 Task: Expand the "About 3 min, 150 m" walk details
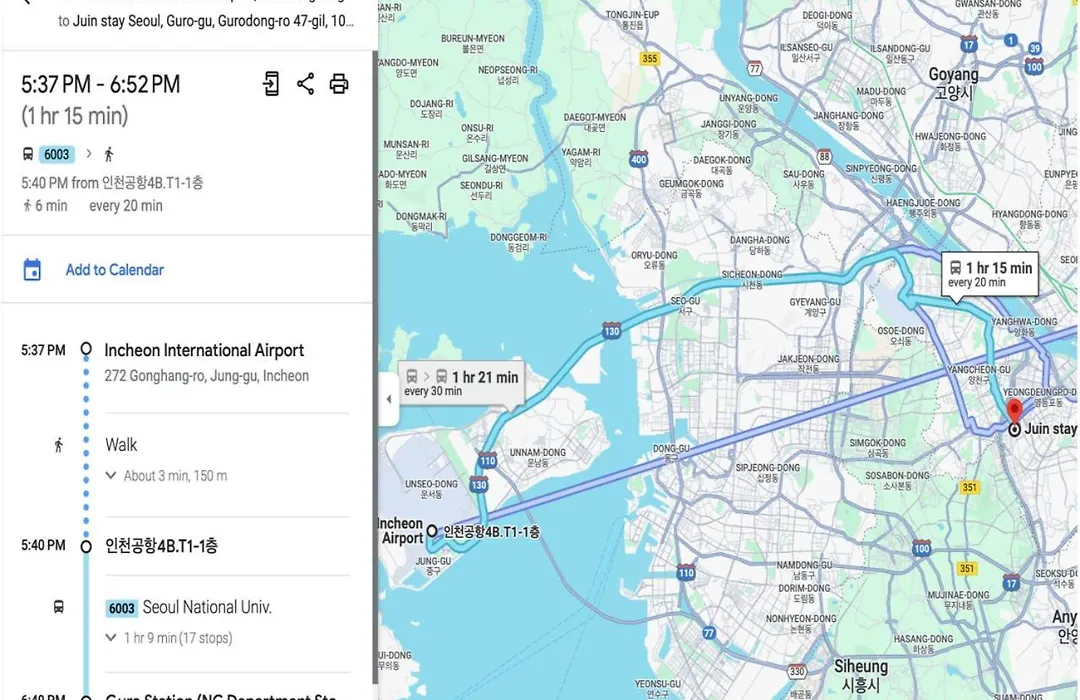[x=167, y=475]
